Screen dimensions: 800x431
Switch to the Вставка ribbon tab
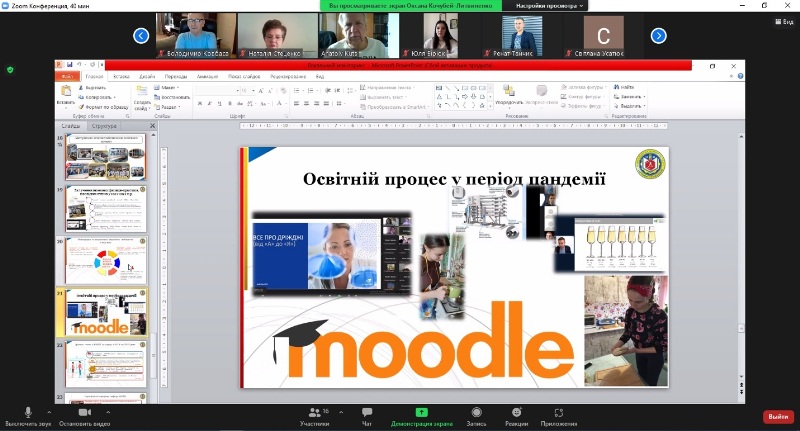[121, 77]
